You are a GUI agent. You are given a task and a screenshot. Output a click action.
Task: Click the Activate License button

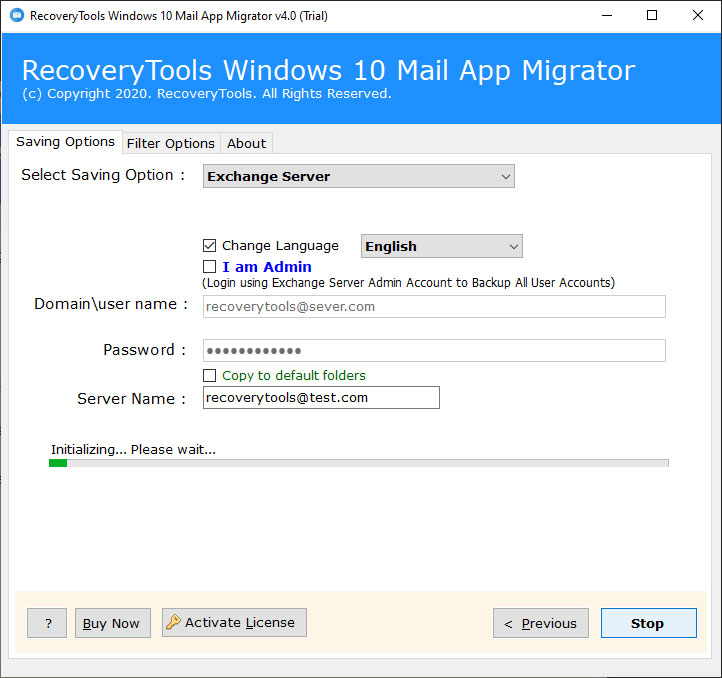(x=234, y=623)
